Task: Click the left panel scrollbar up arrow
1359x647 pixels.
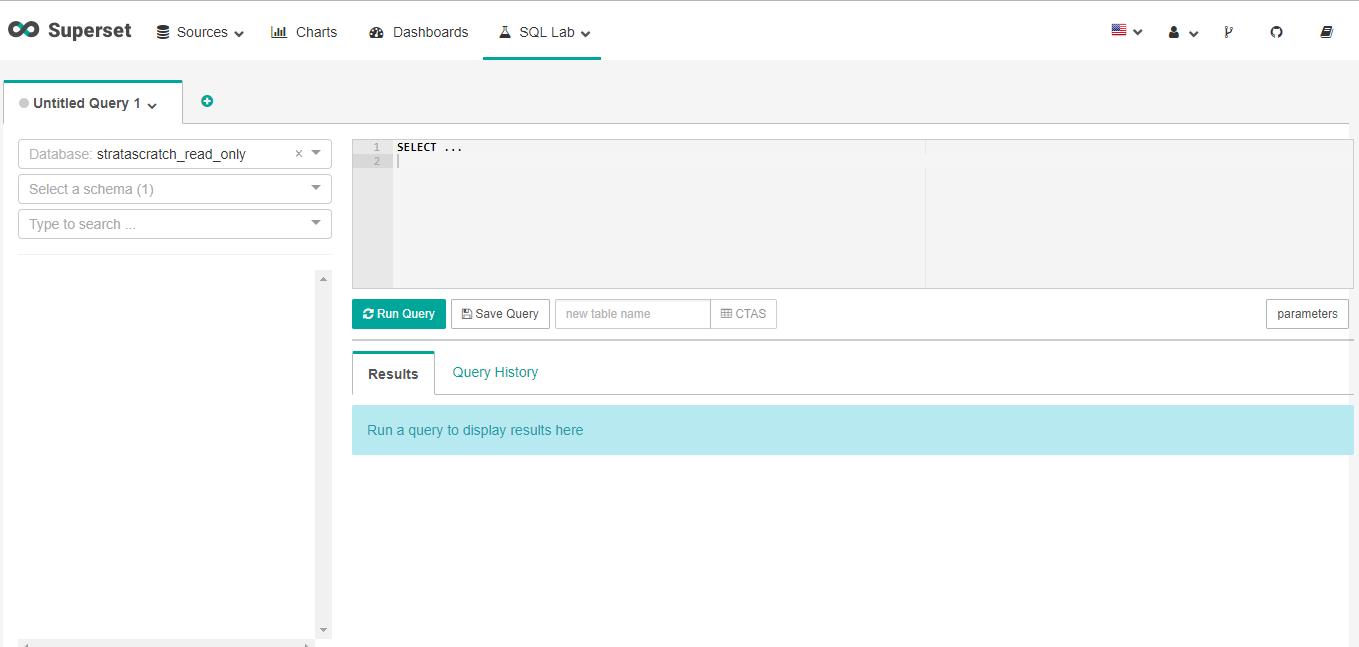Action: click(x=323, y=278)
